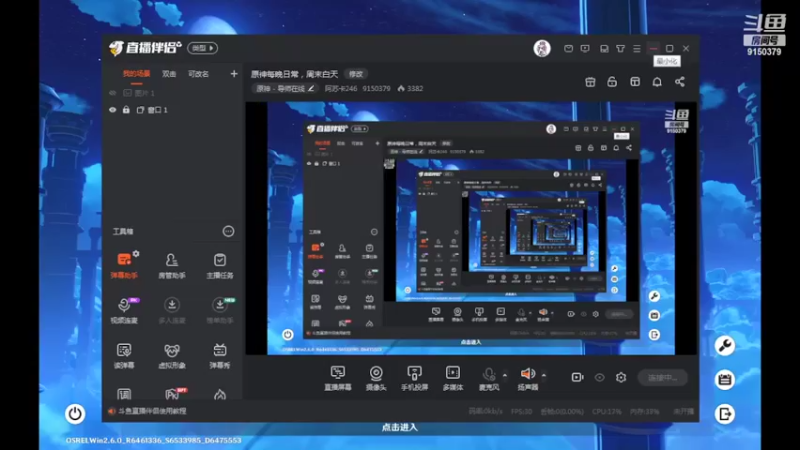The height and width of the screenshot is (450, 800).
Task: Expand microphone volume arrow
Action: [x=505, y=376]
